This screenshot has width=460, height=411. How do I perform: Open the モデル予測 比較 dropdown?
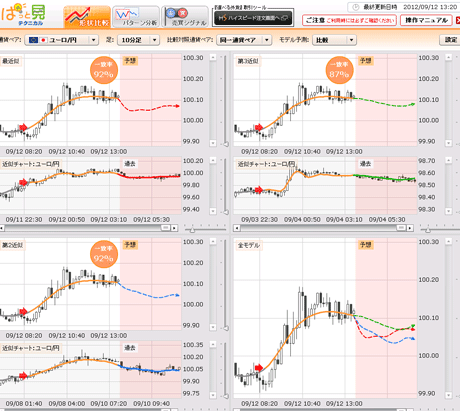click(334, 40)
